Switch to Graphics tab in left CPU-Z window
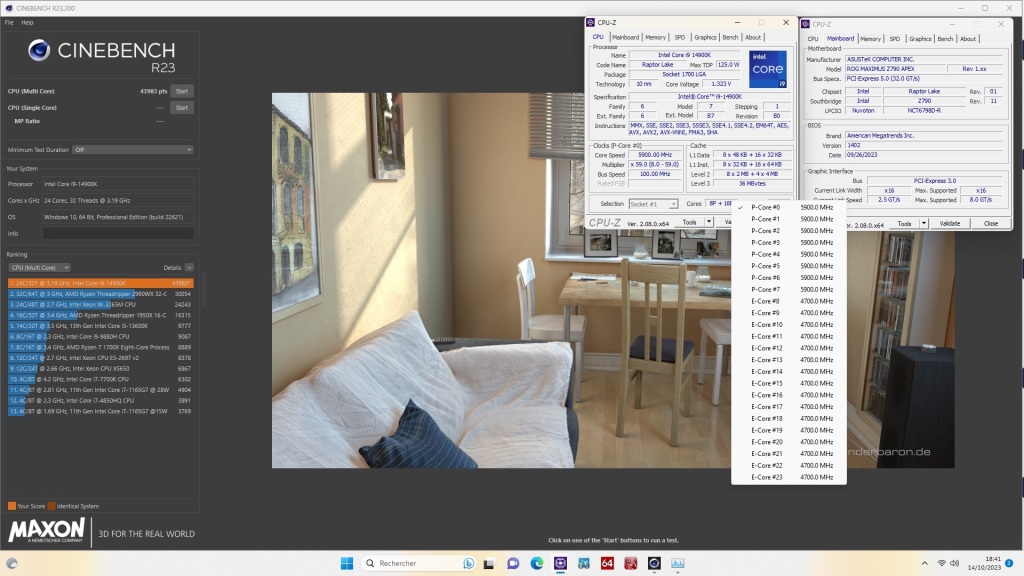 click(x=705, y=37)
